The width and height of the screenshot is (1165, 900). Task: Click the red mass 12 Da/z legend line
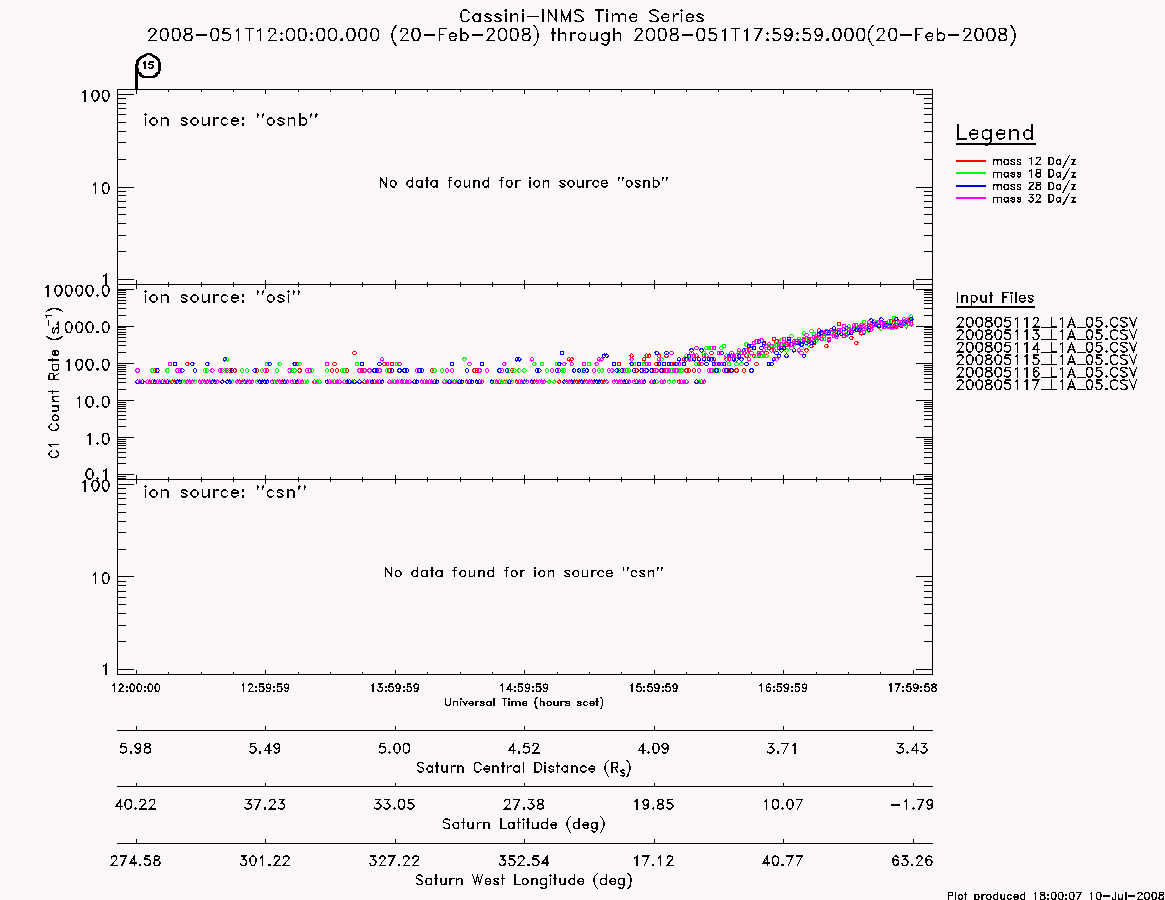970,161
